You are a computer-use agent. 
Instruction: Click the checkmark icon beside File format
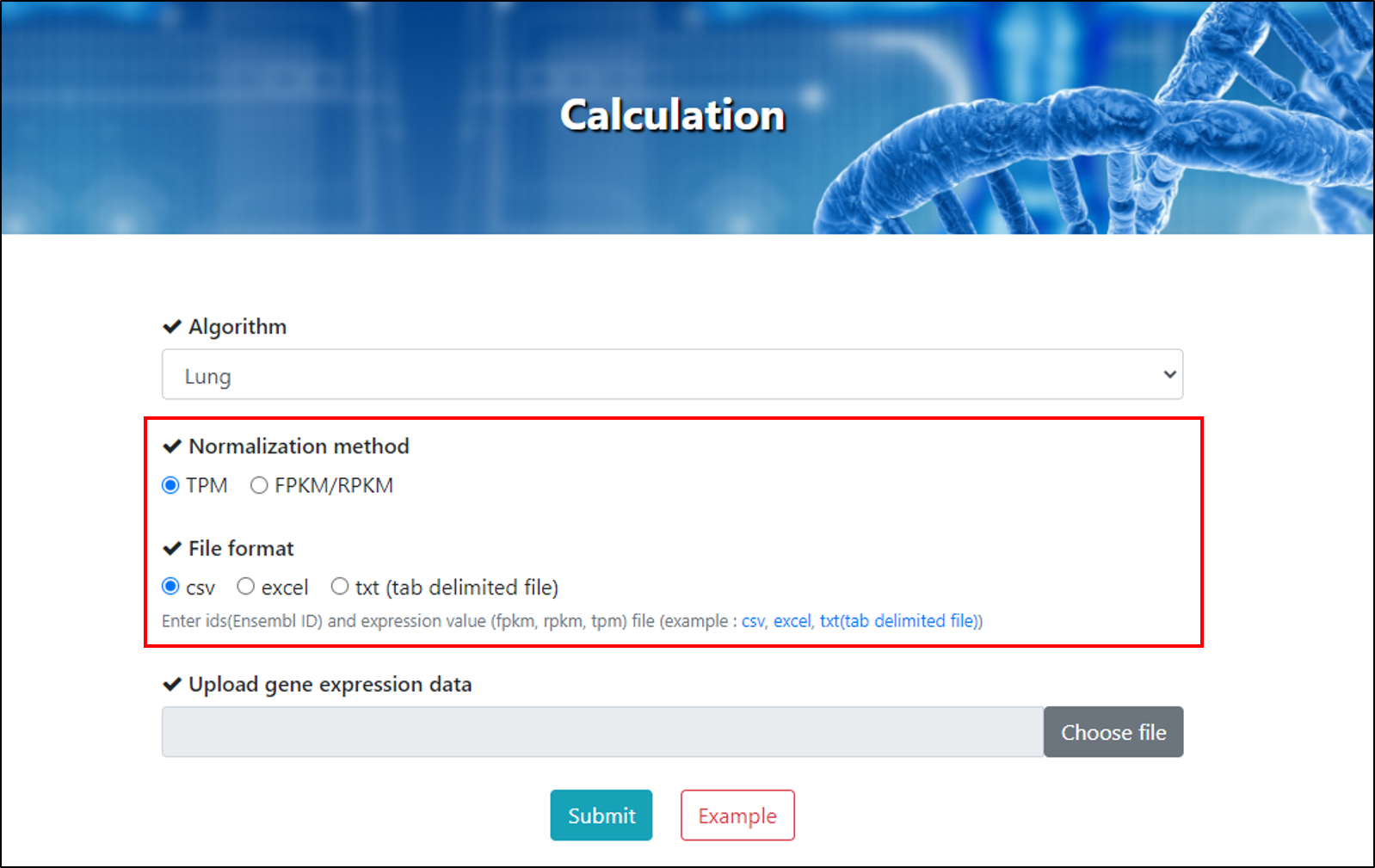172,549
